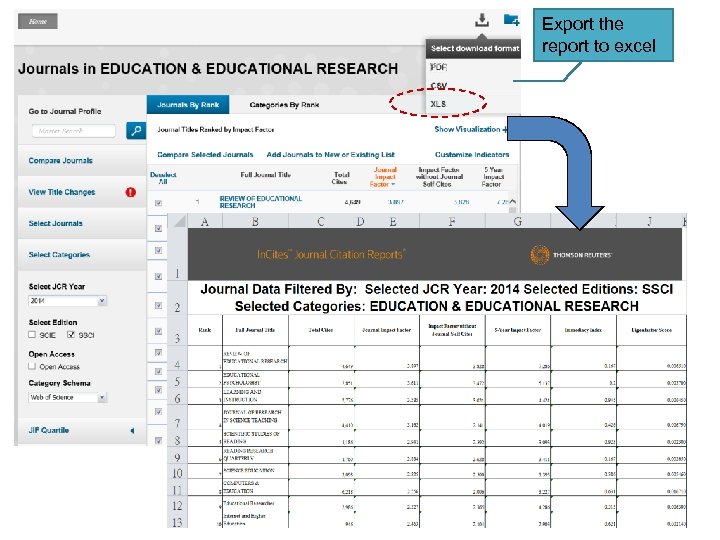The image size is (720, 540).
Task: Click the red alert icon beside View Title Changes
Action: tap(131, 192)
